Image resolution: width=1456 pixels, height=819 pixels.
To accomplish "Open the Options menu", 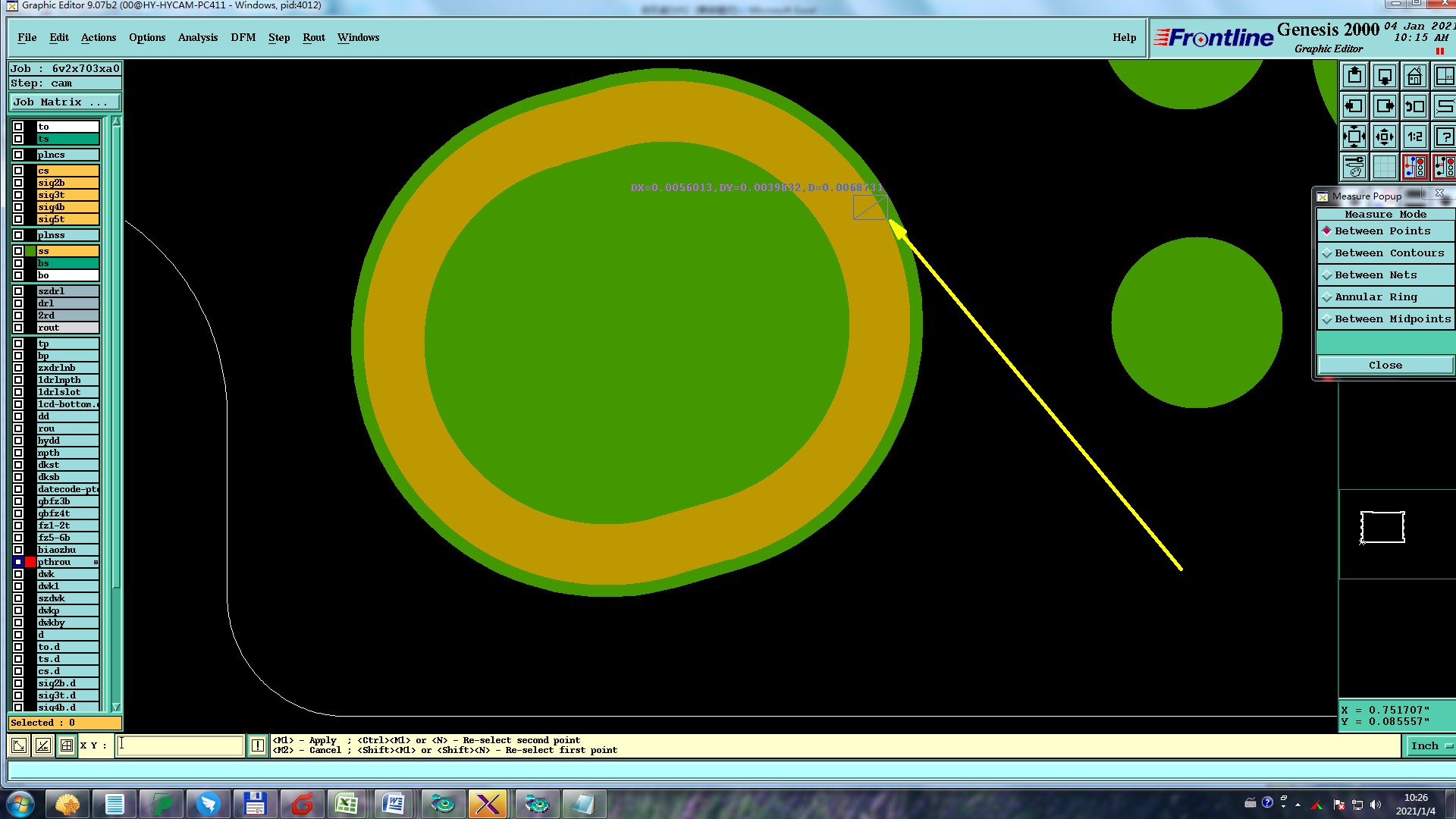I will tap(147, 37).
